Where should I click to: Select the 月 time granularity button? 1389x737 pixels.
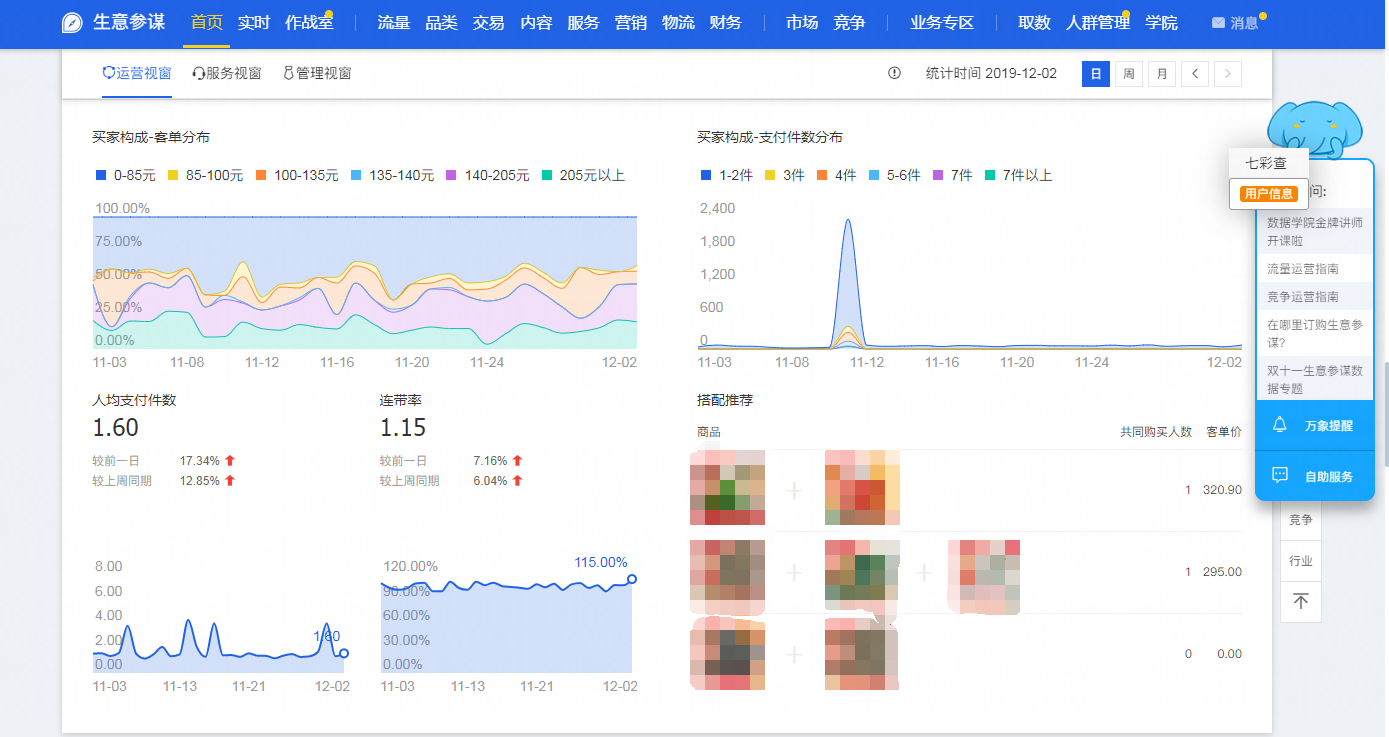(1161, 73)
